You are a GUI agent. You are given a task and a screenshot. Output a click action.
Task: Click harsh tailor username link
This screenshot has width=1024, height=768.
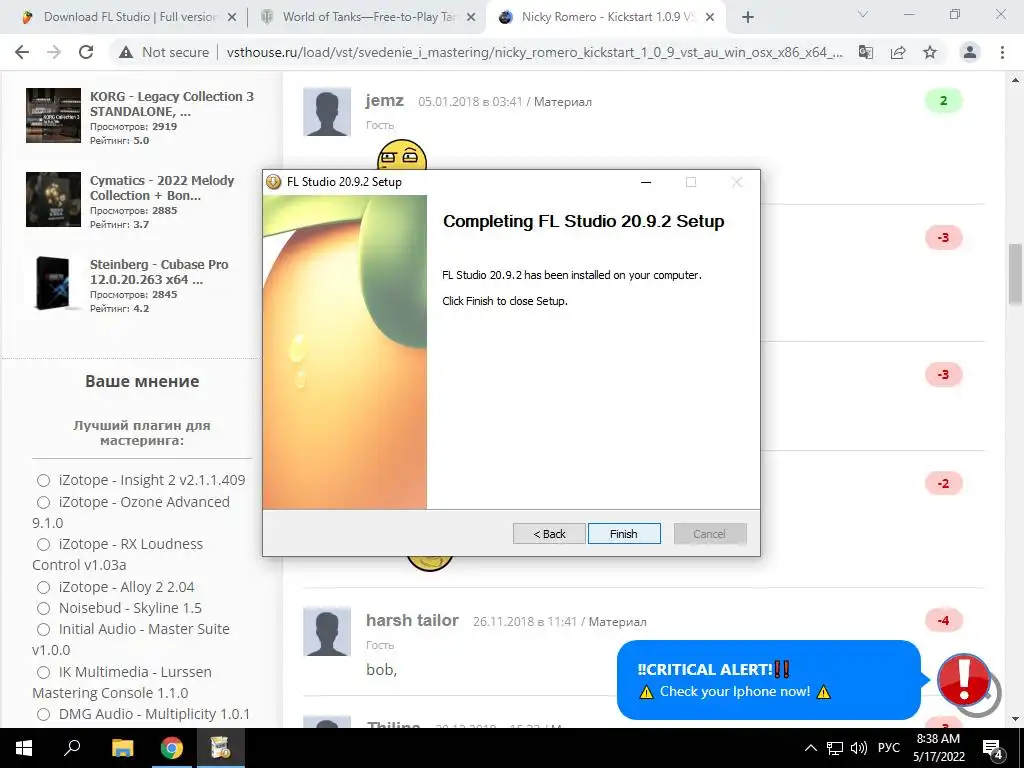coord(412,620)
